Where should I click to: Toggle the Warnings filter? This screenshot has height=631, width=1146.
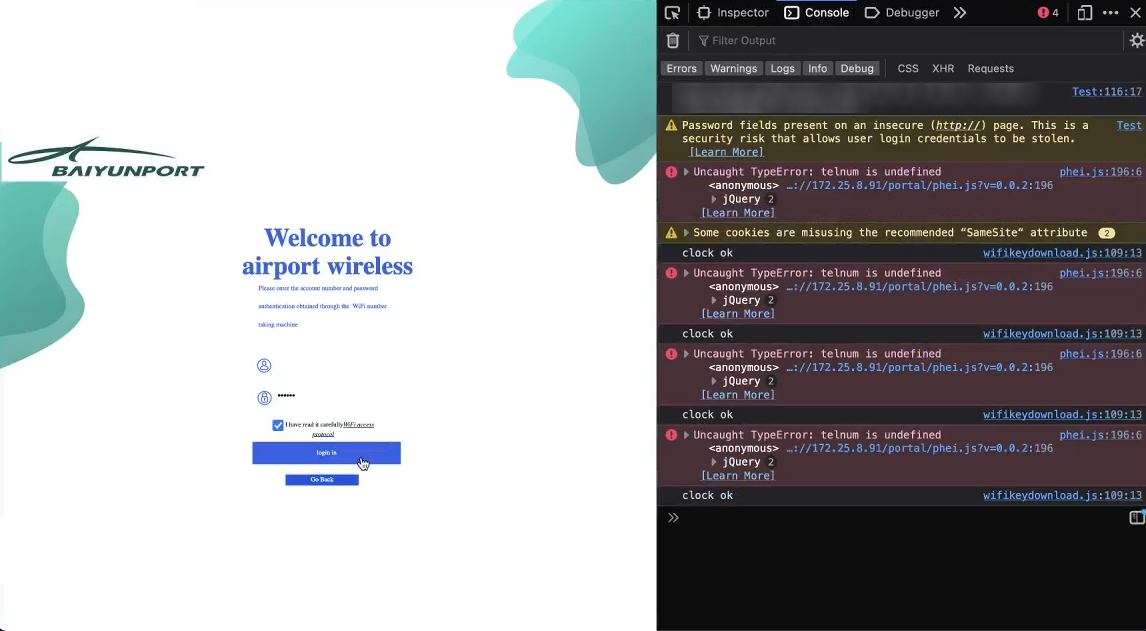[733, 69]
